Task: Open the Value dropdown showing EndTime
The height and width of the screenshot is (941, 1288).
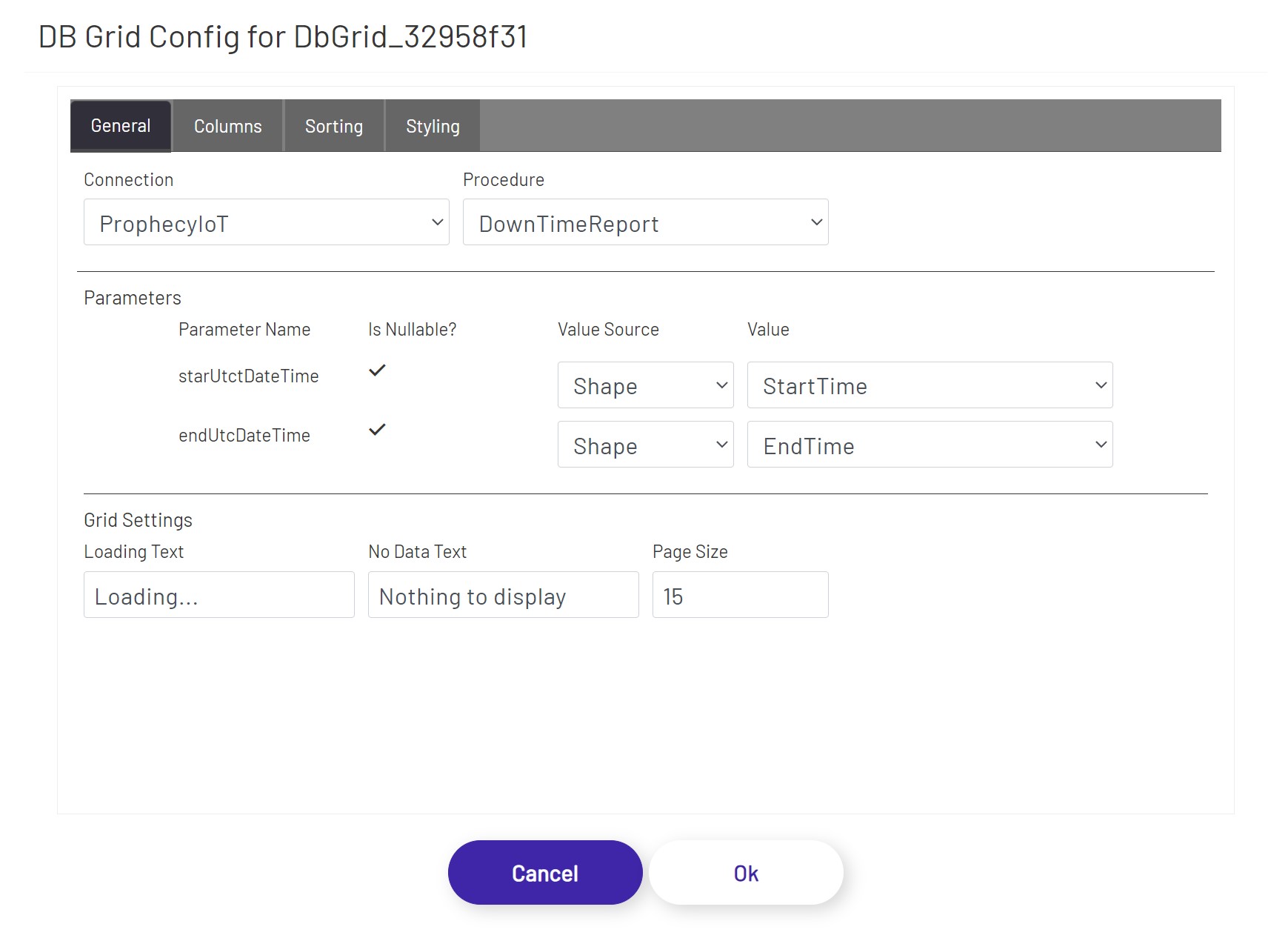Action: coord(930,445)
